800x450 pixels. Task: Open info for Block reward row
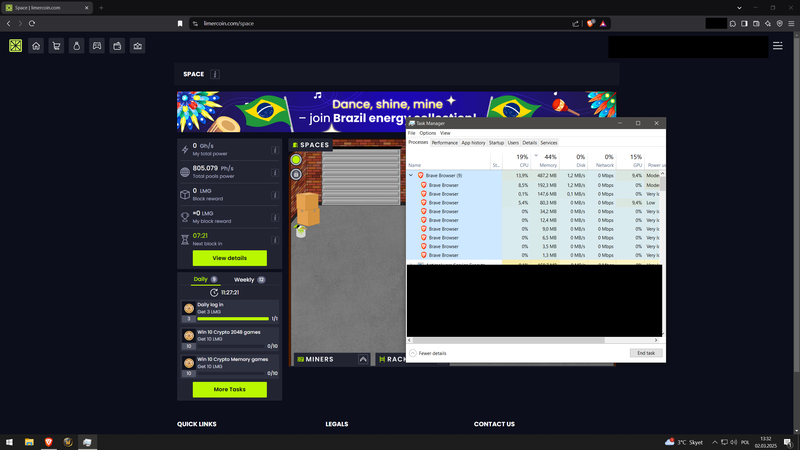[274, 195]
